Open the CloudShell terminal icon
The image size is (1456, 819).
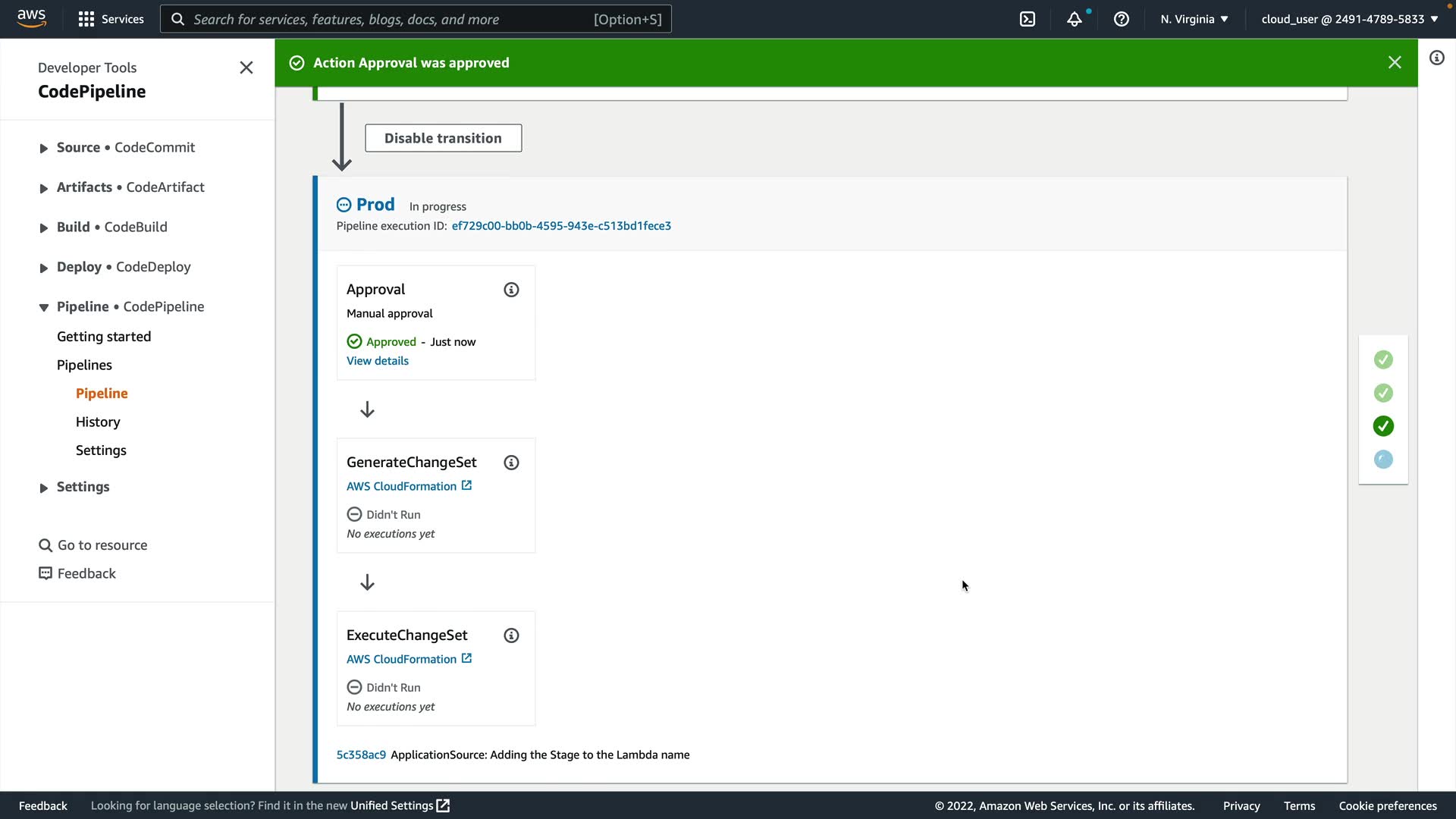[1028, 19]
